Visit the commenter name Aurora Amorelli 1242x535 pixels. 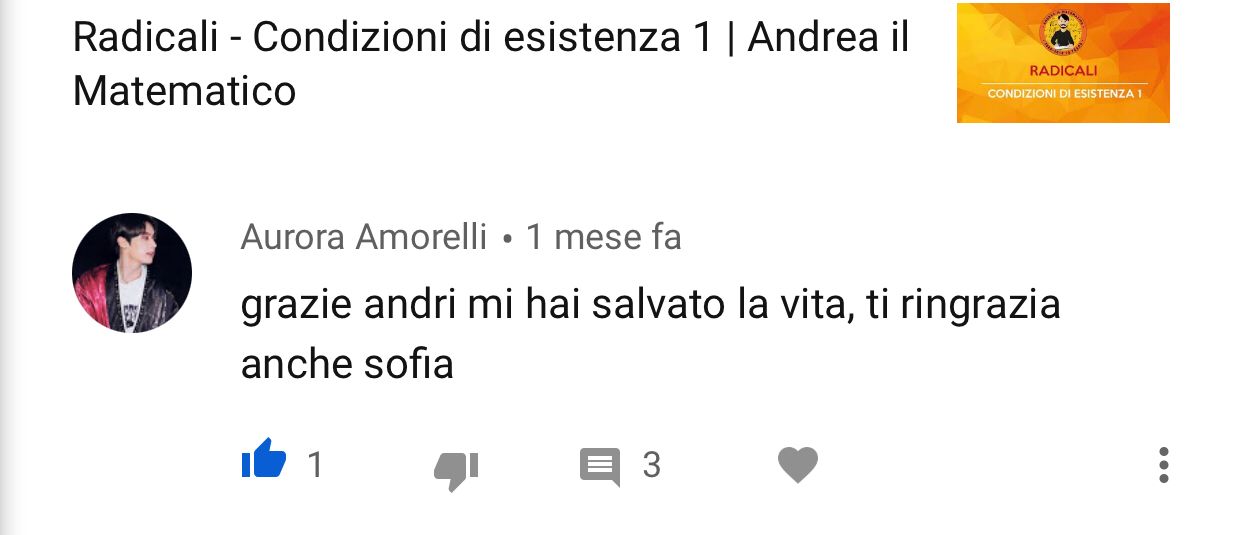tap(364, 238)
